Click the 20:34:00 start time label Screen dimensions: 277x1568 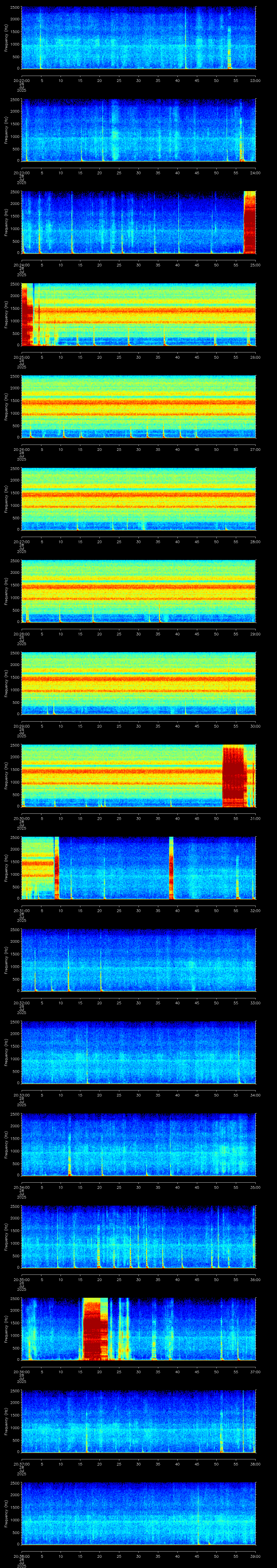[x=21, y=1187]
